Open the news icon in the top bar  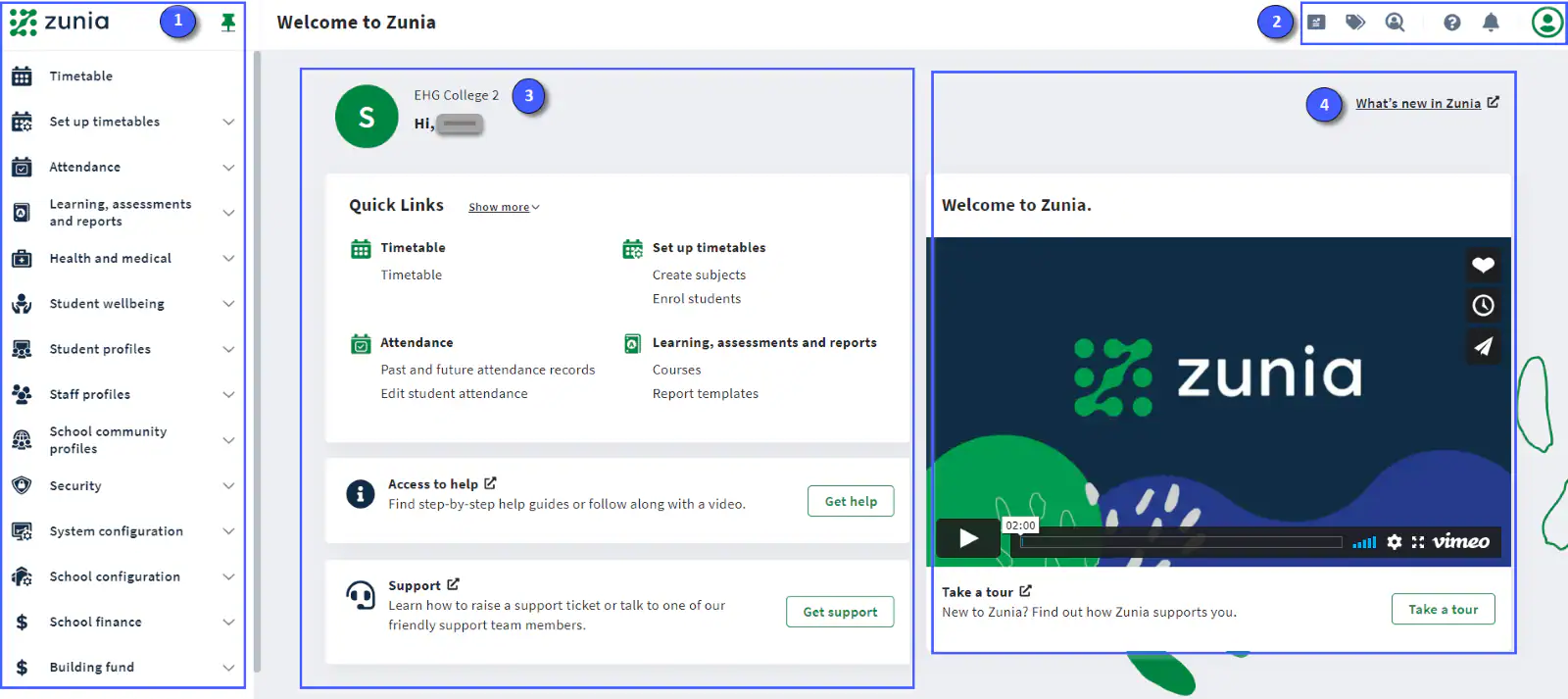tap(1316, 22)
